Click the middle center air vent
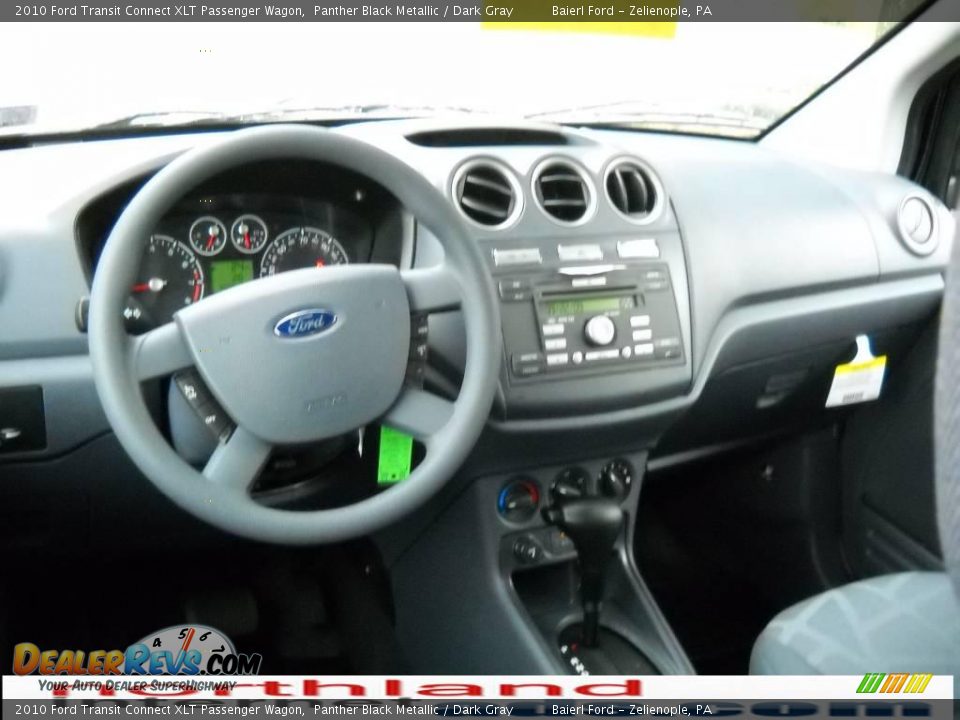 coord(563,190)
